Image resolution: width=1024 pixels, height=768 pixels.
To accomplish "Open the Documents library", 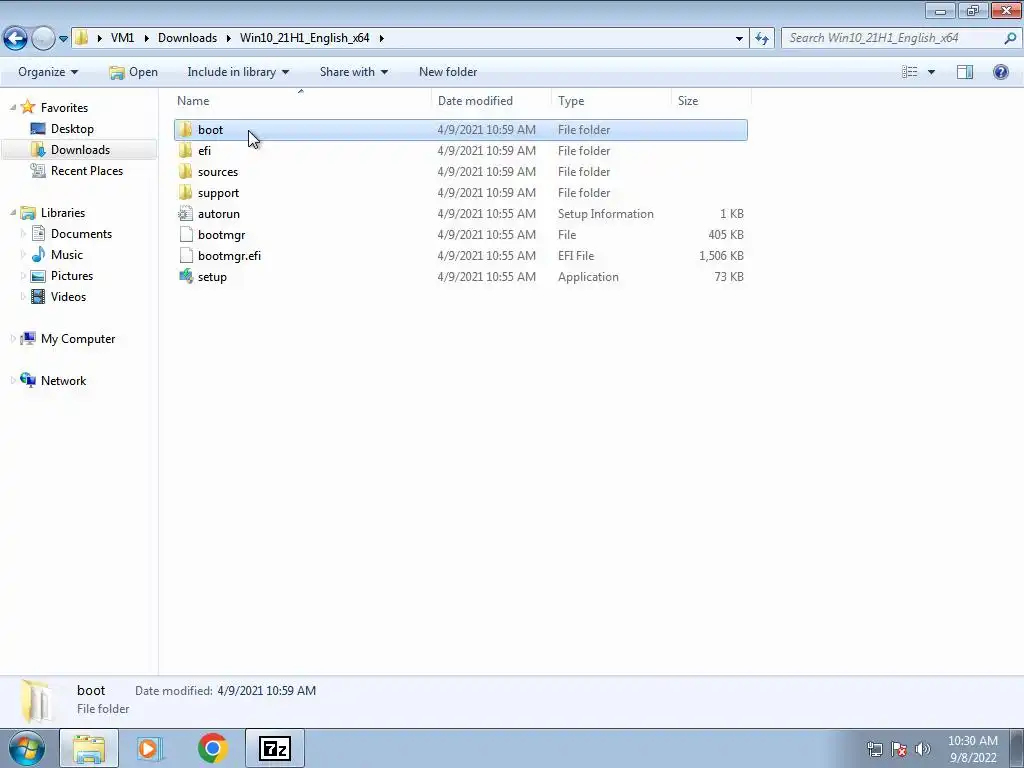I will pos(81,234).
